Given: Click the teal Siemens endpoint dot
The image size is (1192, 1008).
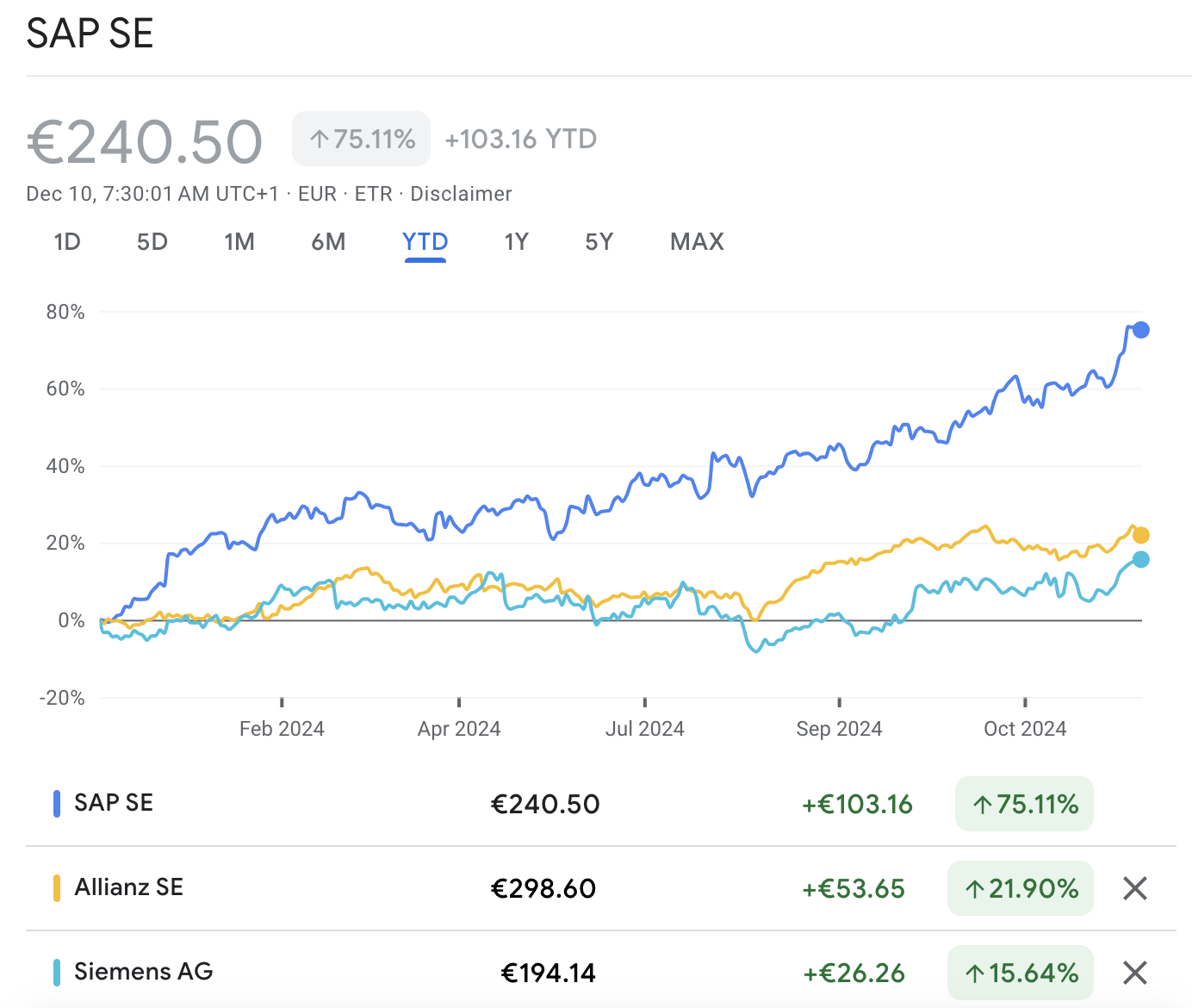Looking at the screenshot, I should 1140,560.
